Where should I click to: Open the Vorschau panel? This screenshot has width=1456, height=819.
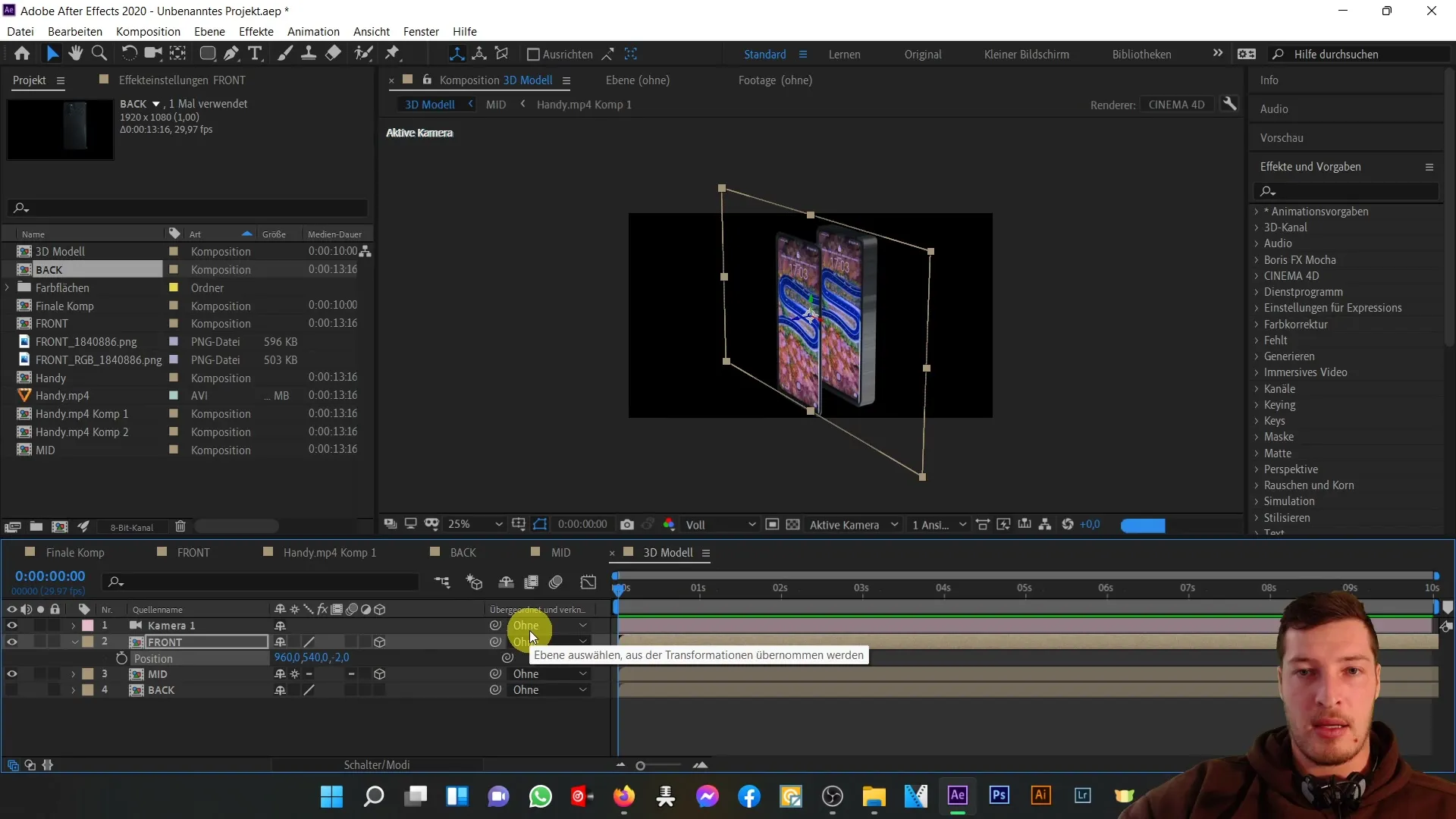click(1282, 138)
